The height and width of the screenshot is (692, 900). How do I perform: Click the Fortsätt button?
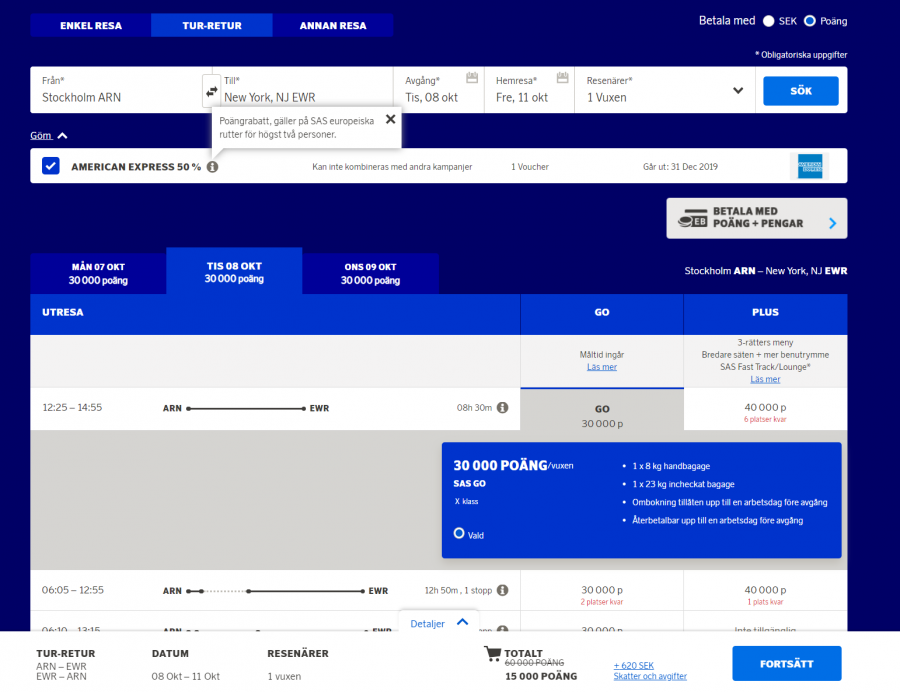point(786,663)
